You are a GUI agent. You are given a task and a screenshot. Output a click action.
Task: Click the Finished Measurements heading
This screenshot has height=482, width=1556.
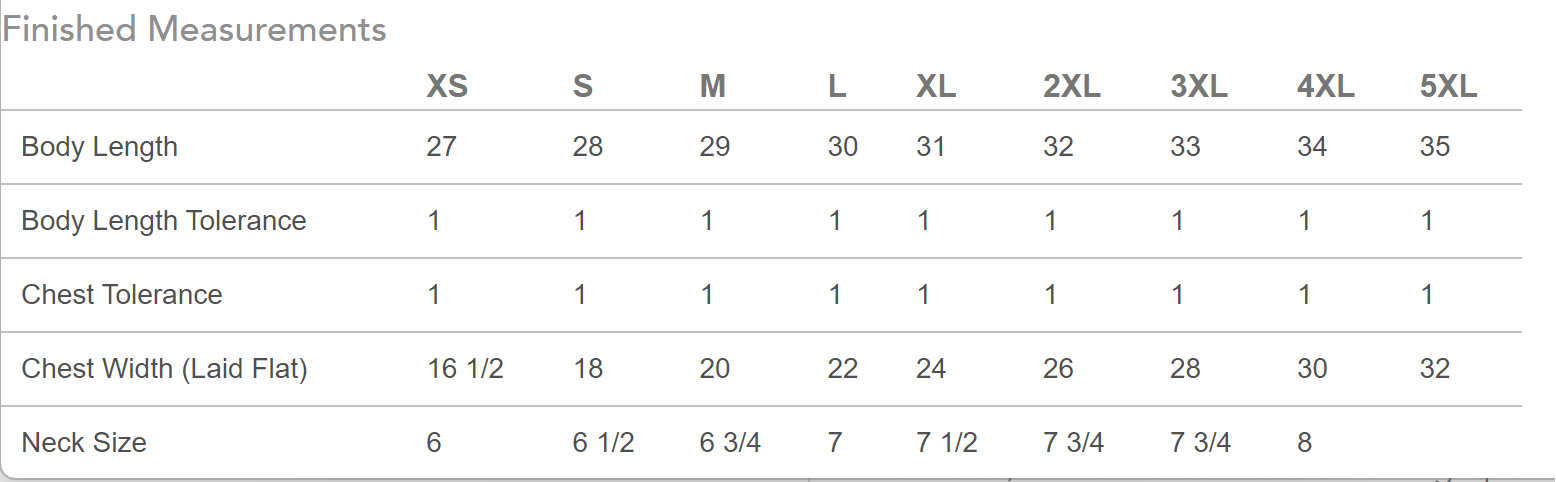tap(194, 30)
